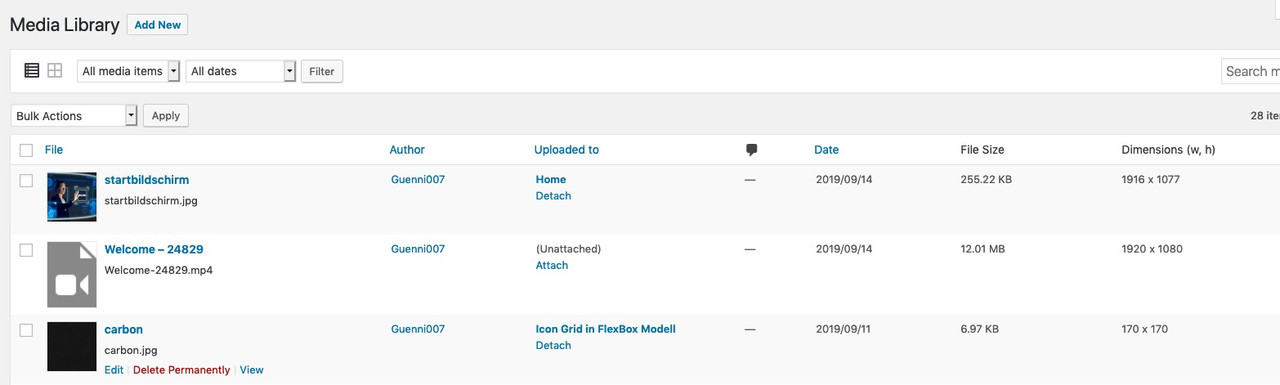This screenshot has height=385, width=1280.
Task: Open the All media items dropdown
Action: 128,71
